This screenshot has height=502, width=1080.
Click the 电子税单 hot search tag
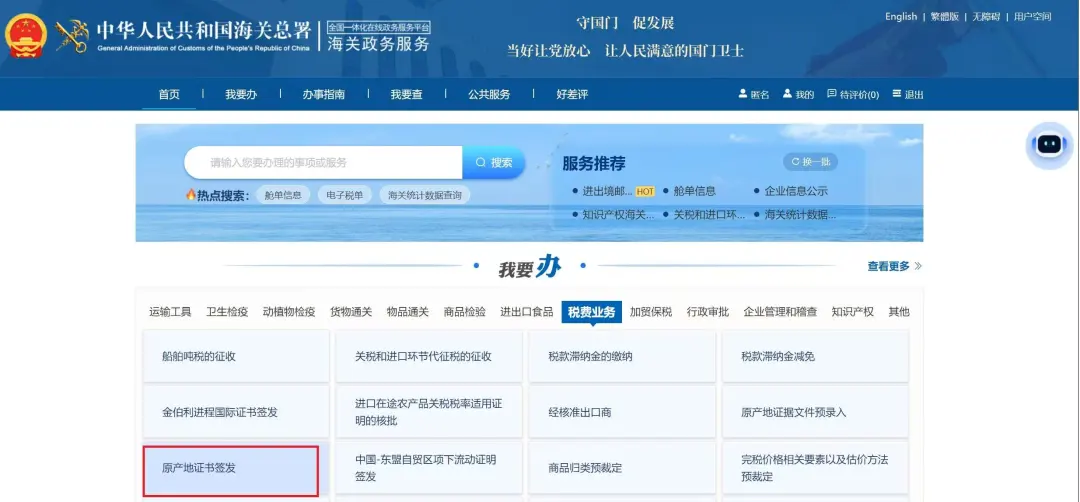(345, 195)
